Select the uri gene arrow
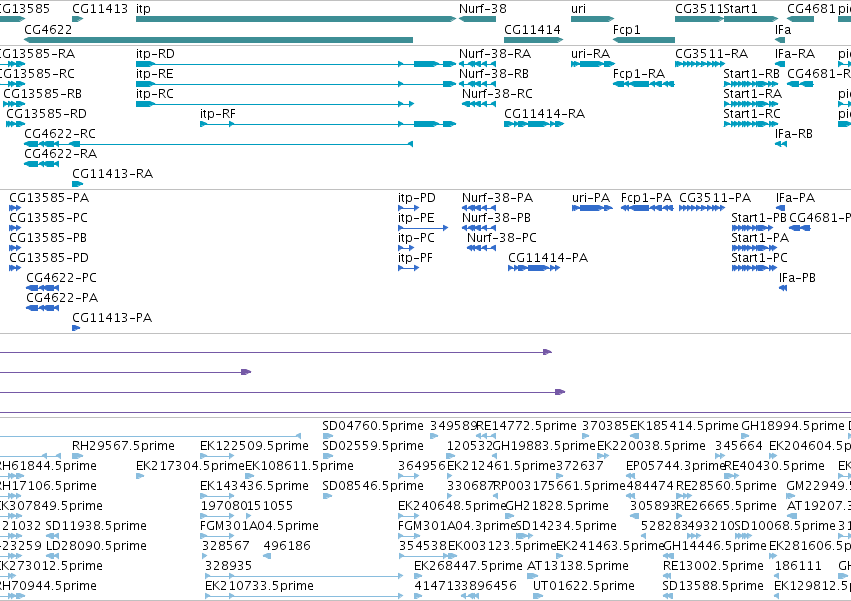 [592, 19]
